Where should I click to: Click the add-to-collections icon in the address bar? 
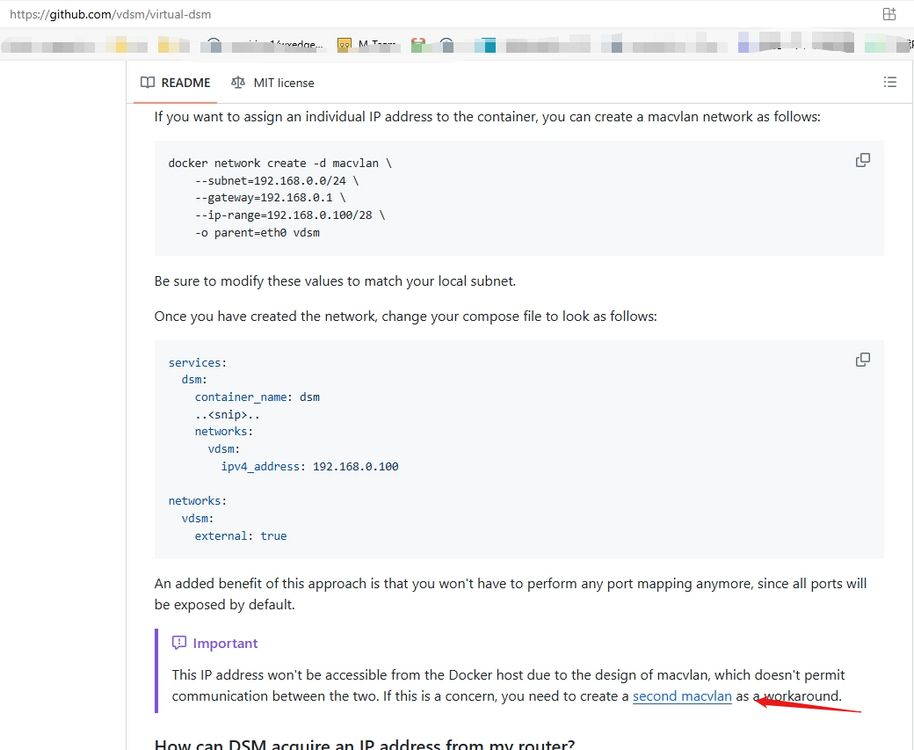(889, 15)
